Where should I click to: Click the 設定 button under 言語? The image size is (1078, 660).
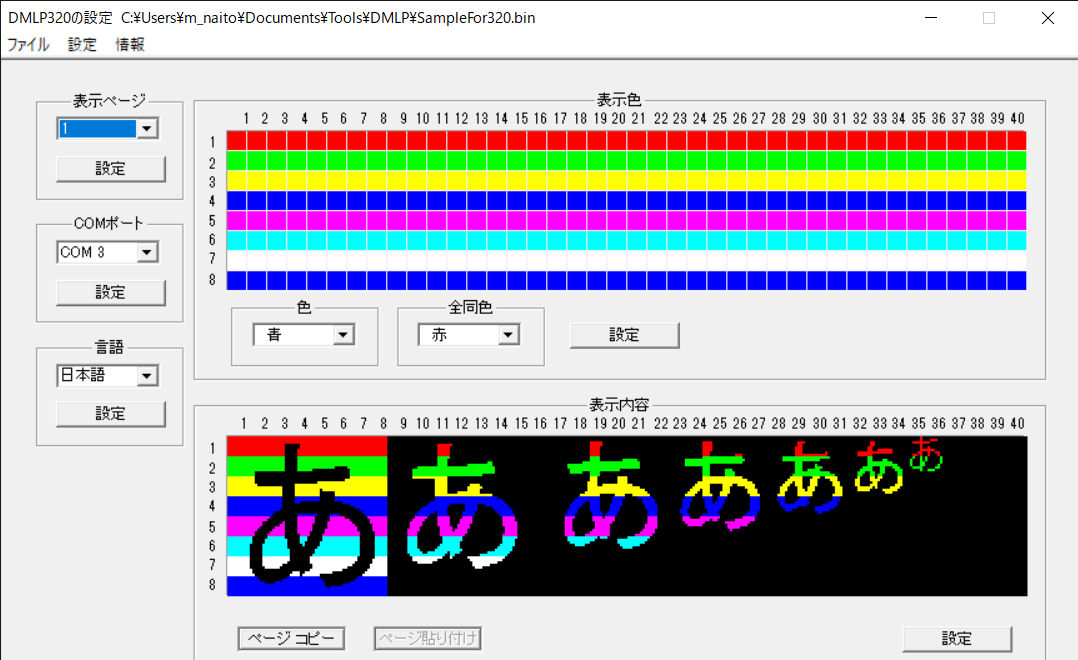coord(111,414)
